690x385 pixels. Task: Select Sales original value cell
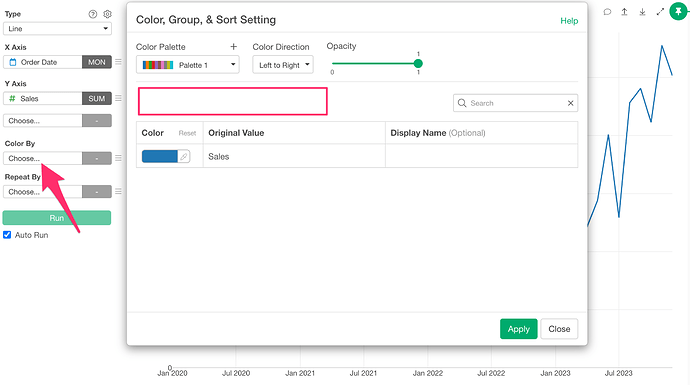tap(294, 156)
